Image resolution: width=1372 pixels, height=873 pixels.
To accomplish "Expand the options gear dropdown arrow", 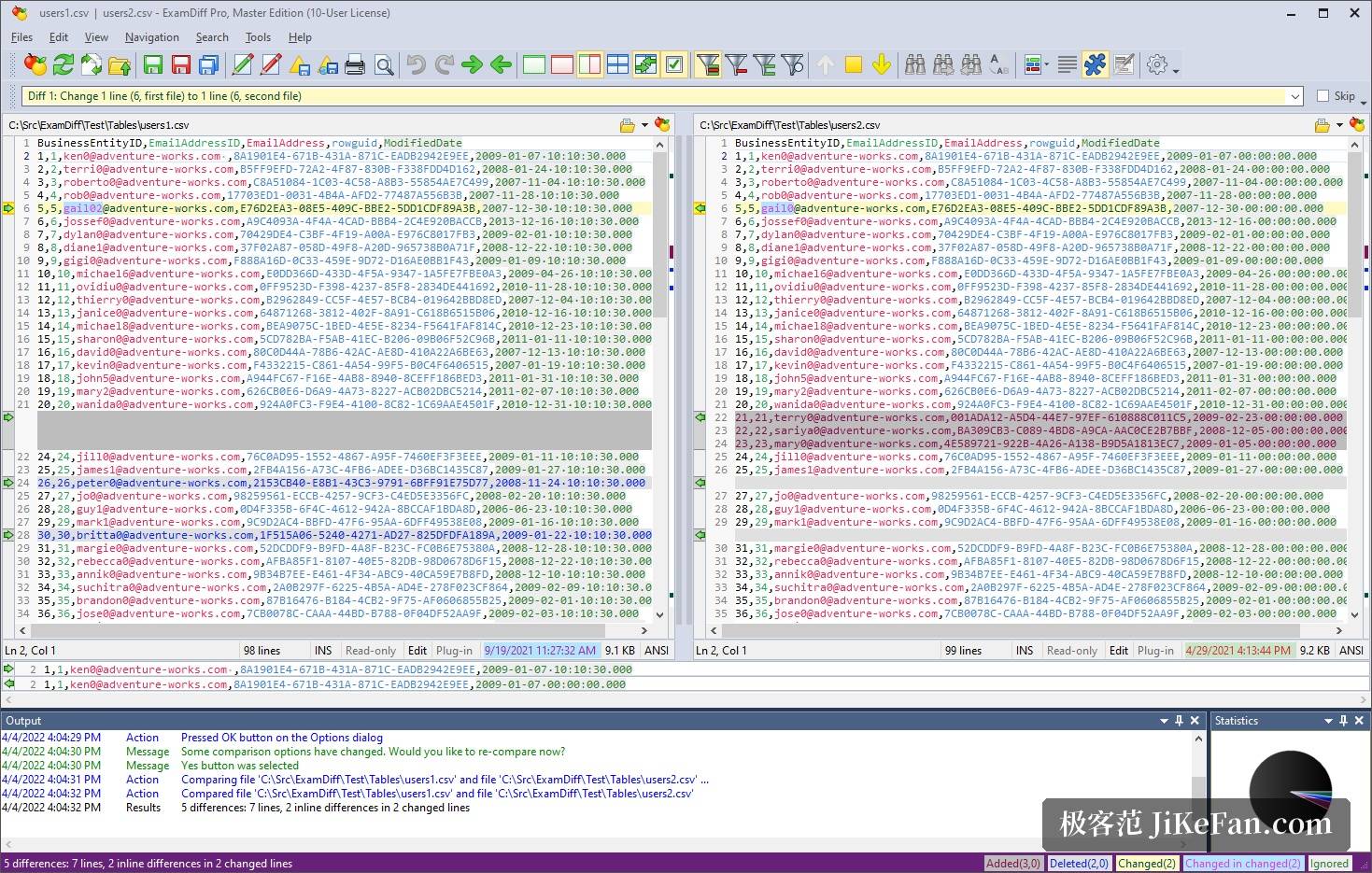I will (1176, 71).
